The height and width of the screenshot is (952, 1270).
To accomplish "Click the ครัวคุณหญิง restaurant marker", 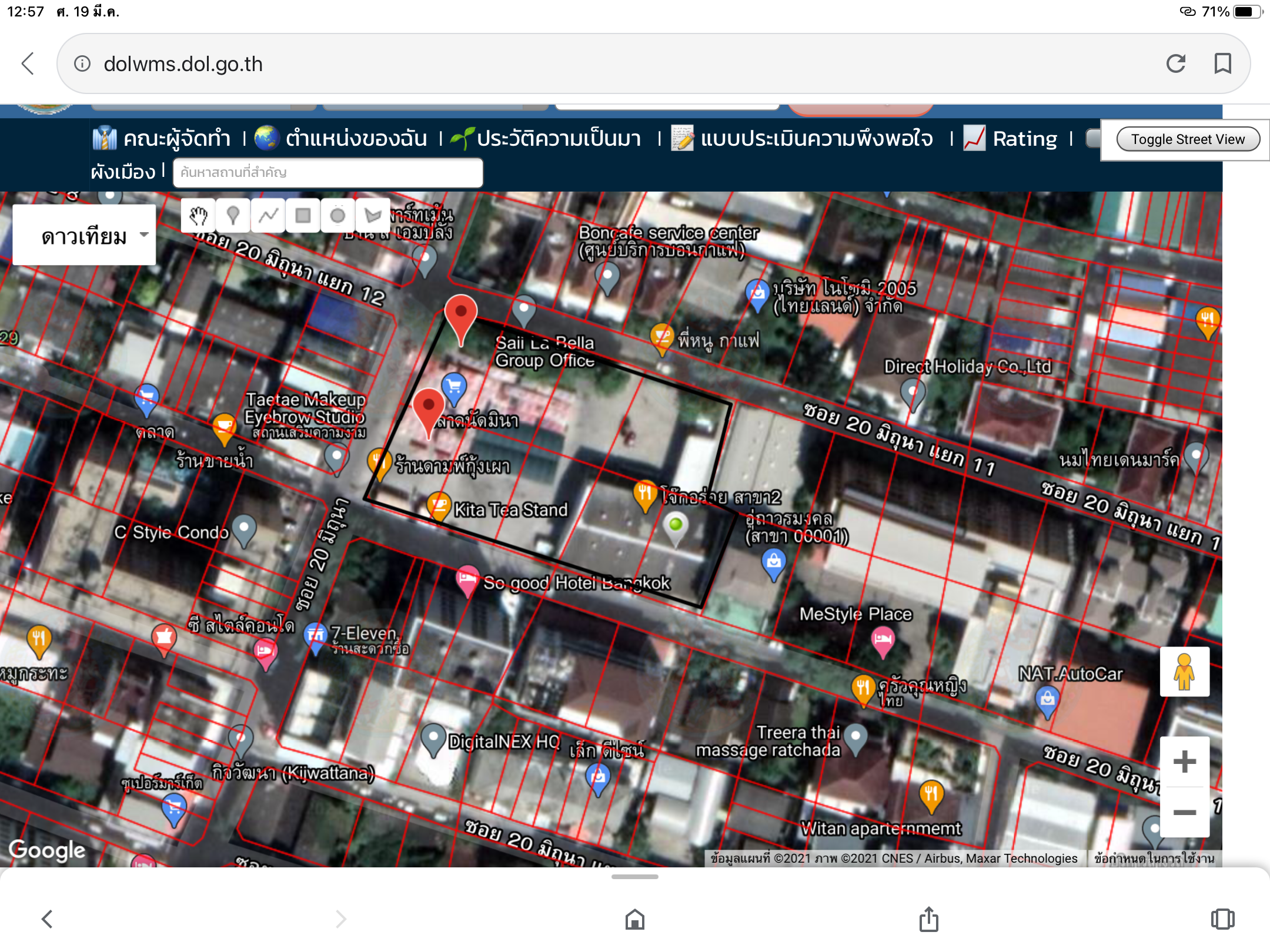I will click(x=863, y=690).
